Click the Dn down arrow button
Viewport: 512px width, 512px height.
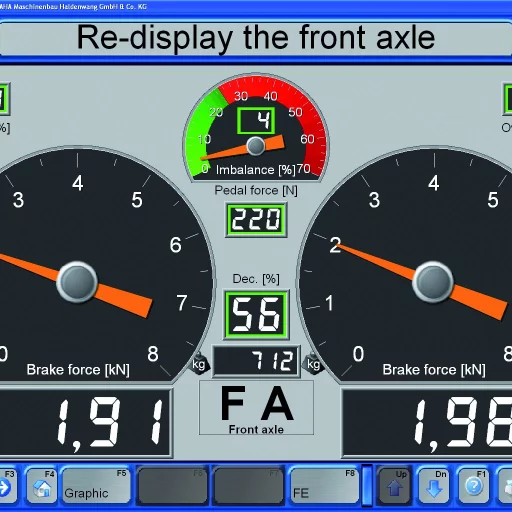coord(434,485)
